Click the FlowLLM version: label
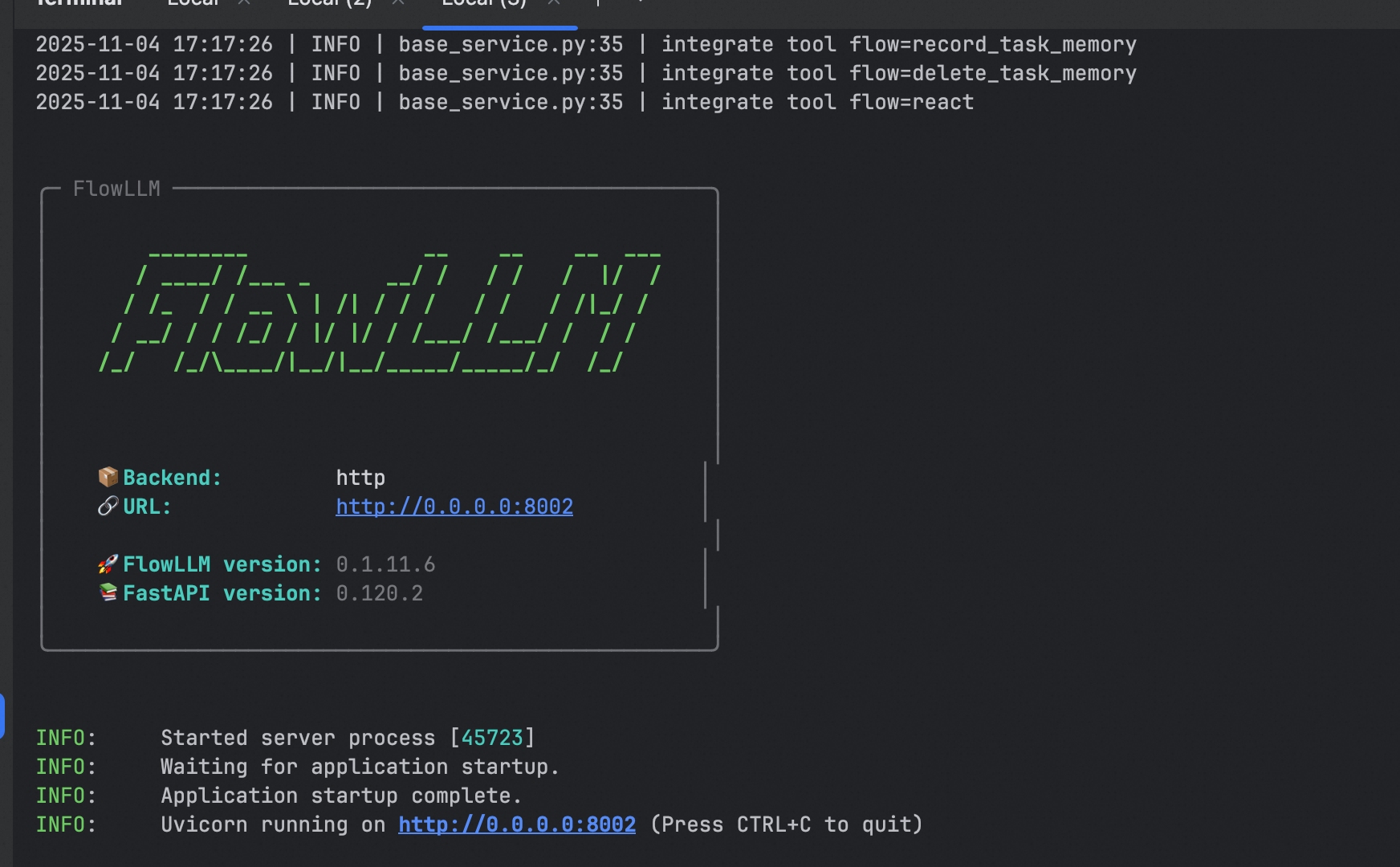Image resolution: width=1400 pixels, height=867 pixels. pyautogui.click(x=222, y=564)
